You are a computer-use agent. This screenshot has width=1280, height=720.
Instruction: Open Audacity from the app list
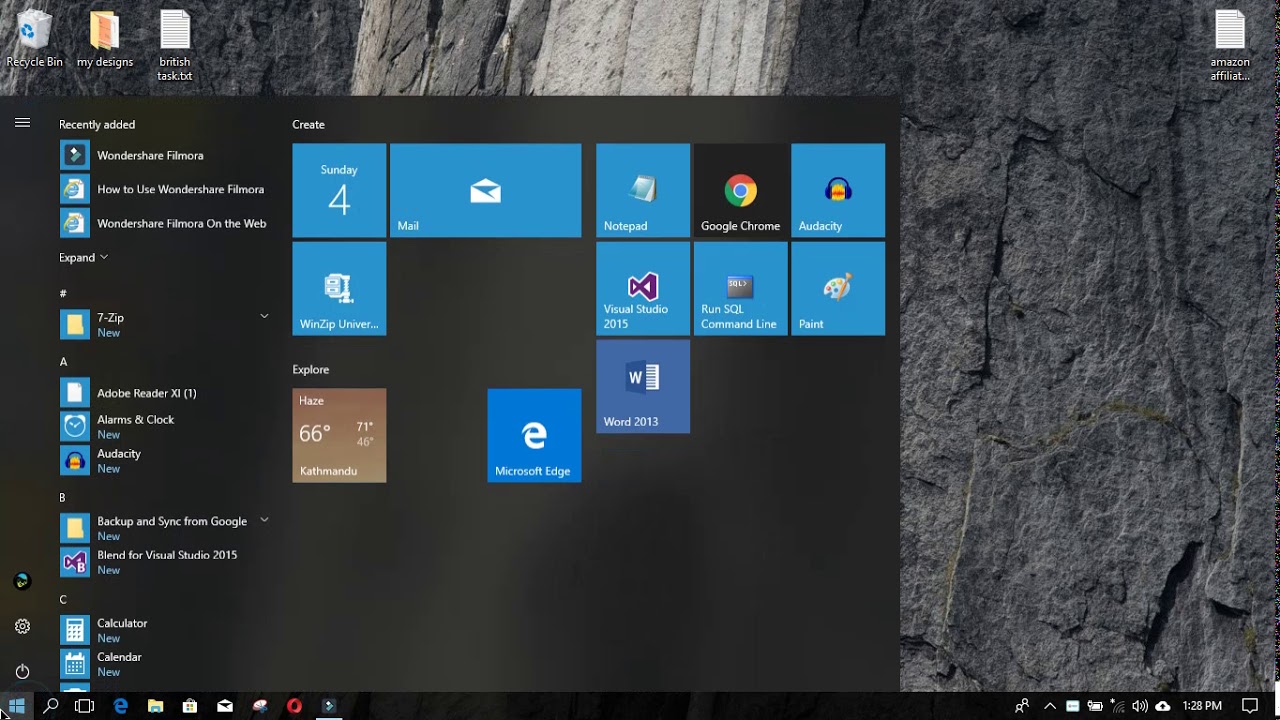coord(165,461)
